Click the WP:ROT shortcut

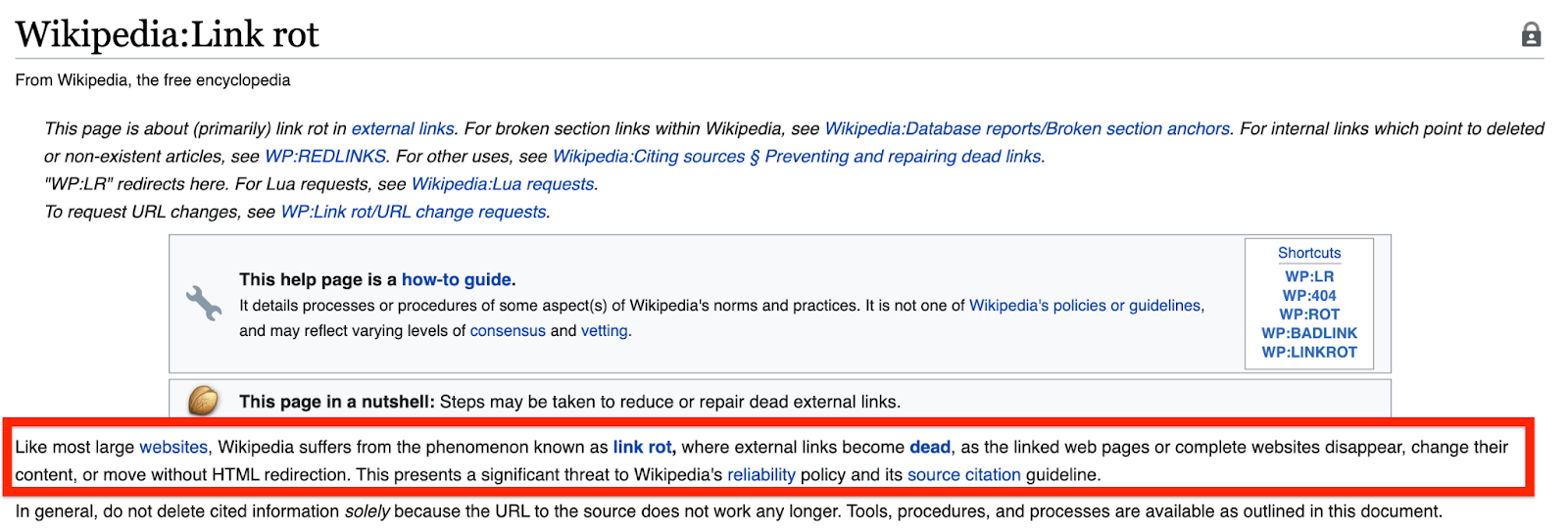[x=1309, y=314]
